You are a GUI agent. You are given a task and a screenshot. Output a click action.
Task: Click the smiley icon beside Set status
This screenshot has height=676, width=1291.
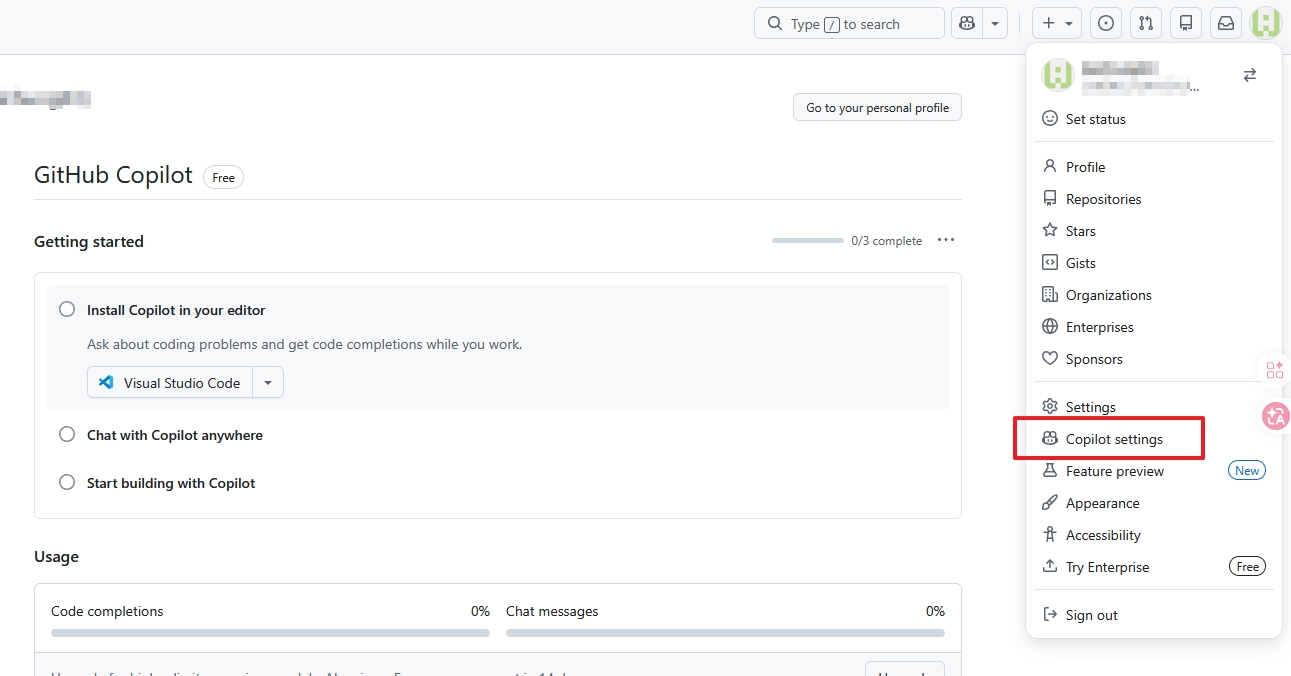[1050, 118]
